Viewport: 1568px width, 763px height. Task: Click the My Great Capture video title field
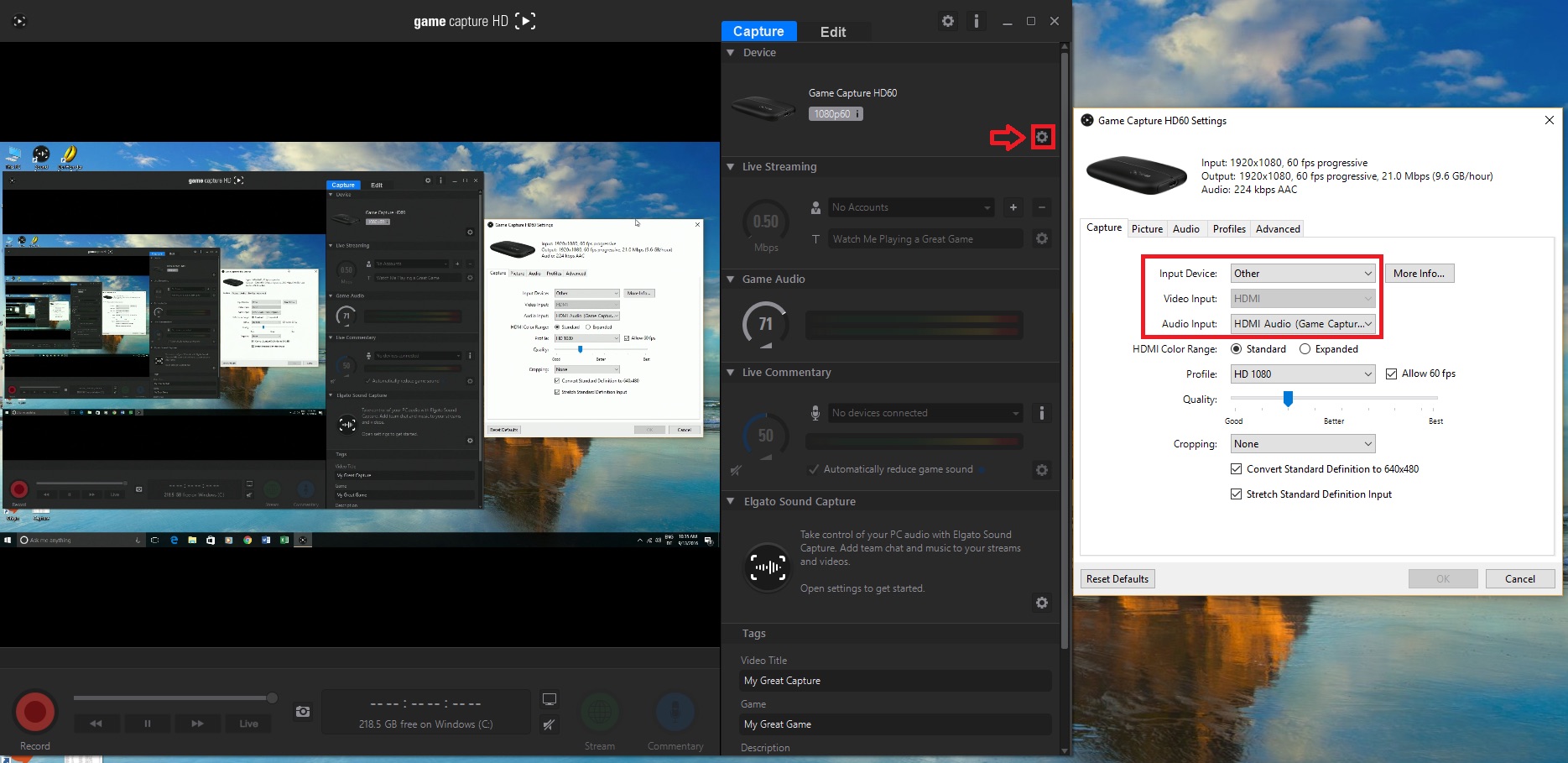(x=893, y=680)
